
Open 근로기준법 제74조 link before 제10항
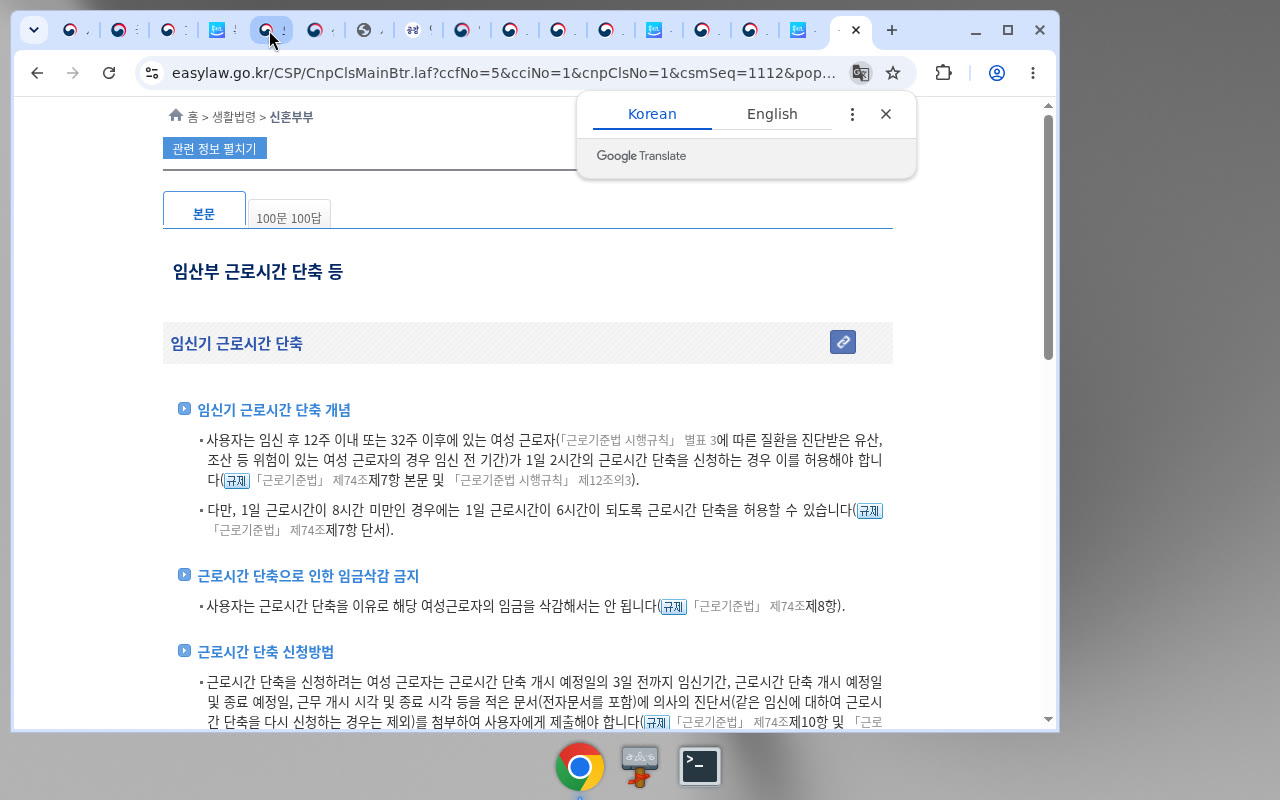tap(730, 723)
